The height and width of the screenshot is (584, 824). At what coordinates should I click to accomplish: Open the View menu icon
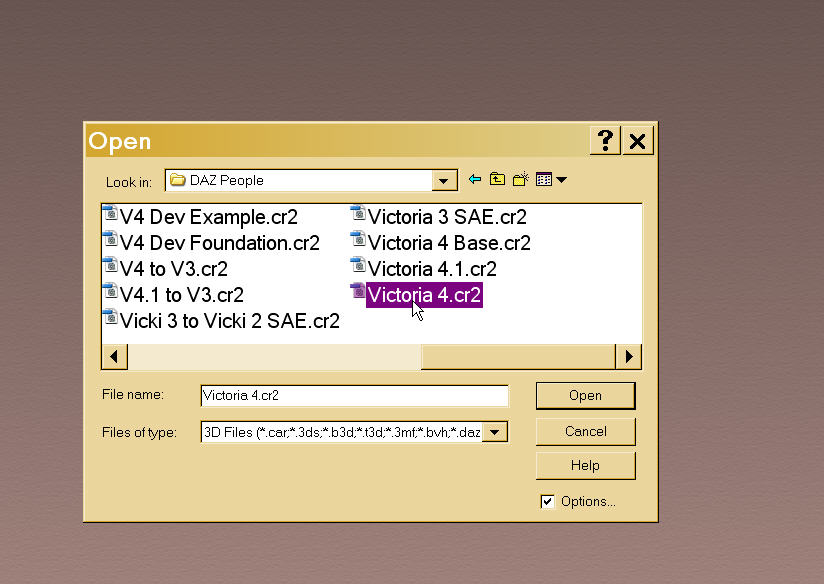(544, 180)
